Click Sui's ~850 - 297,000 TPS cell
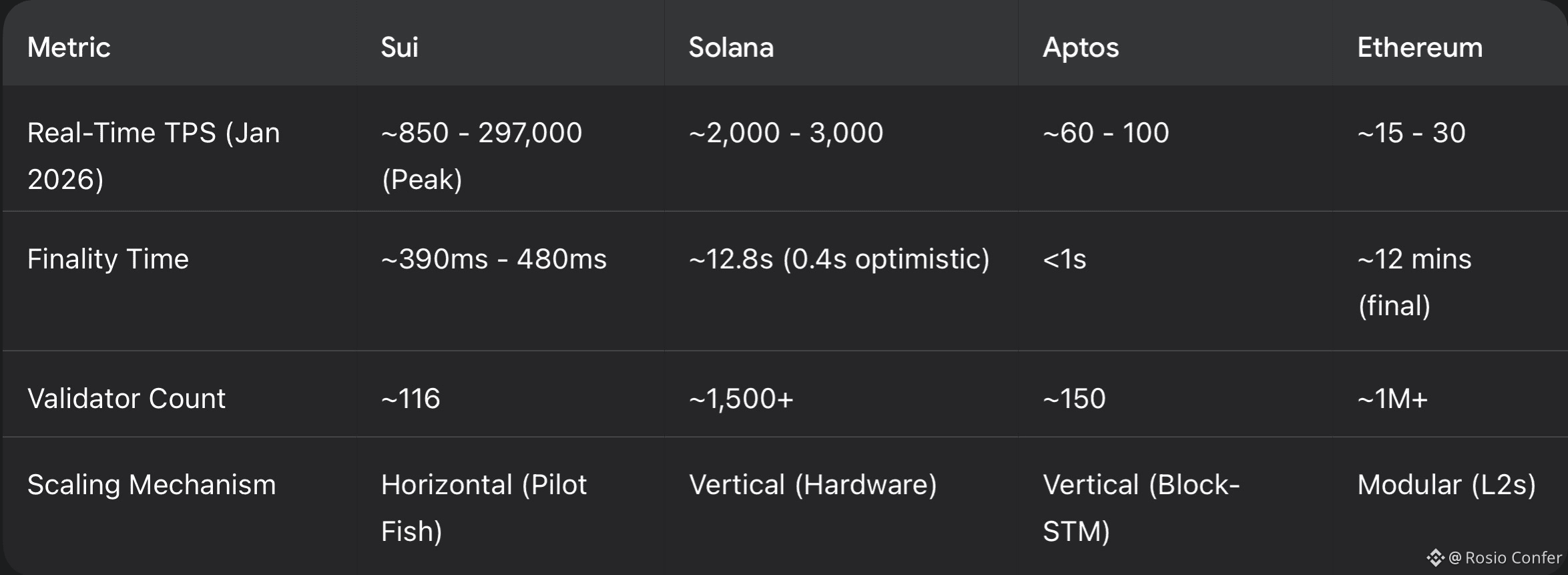 click(481, 156)
